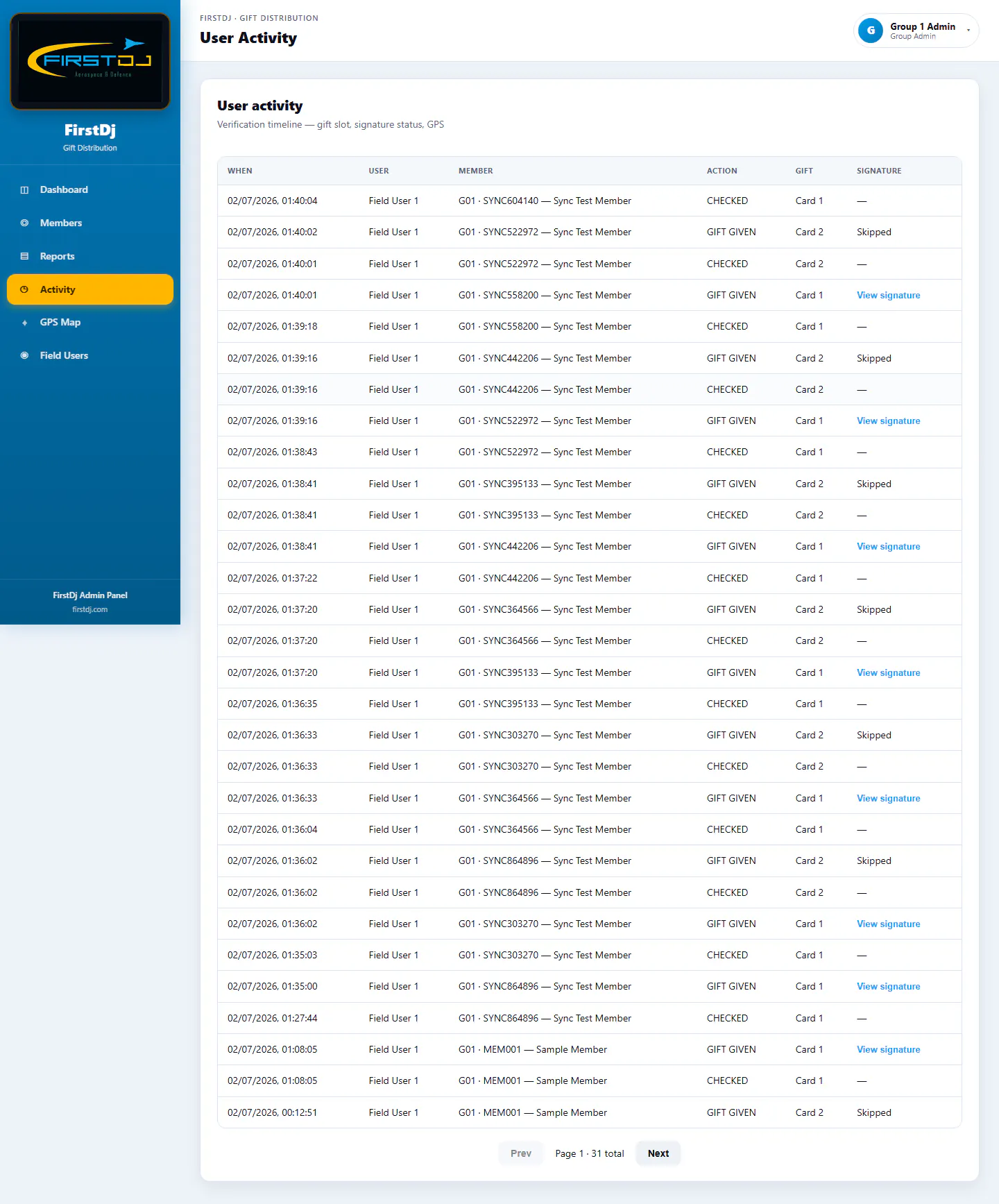Viewport: 999px width, 1204px height.
Task: Click the SIGNATURE column header
Action: pos(879,171)
